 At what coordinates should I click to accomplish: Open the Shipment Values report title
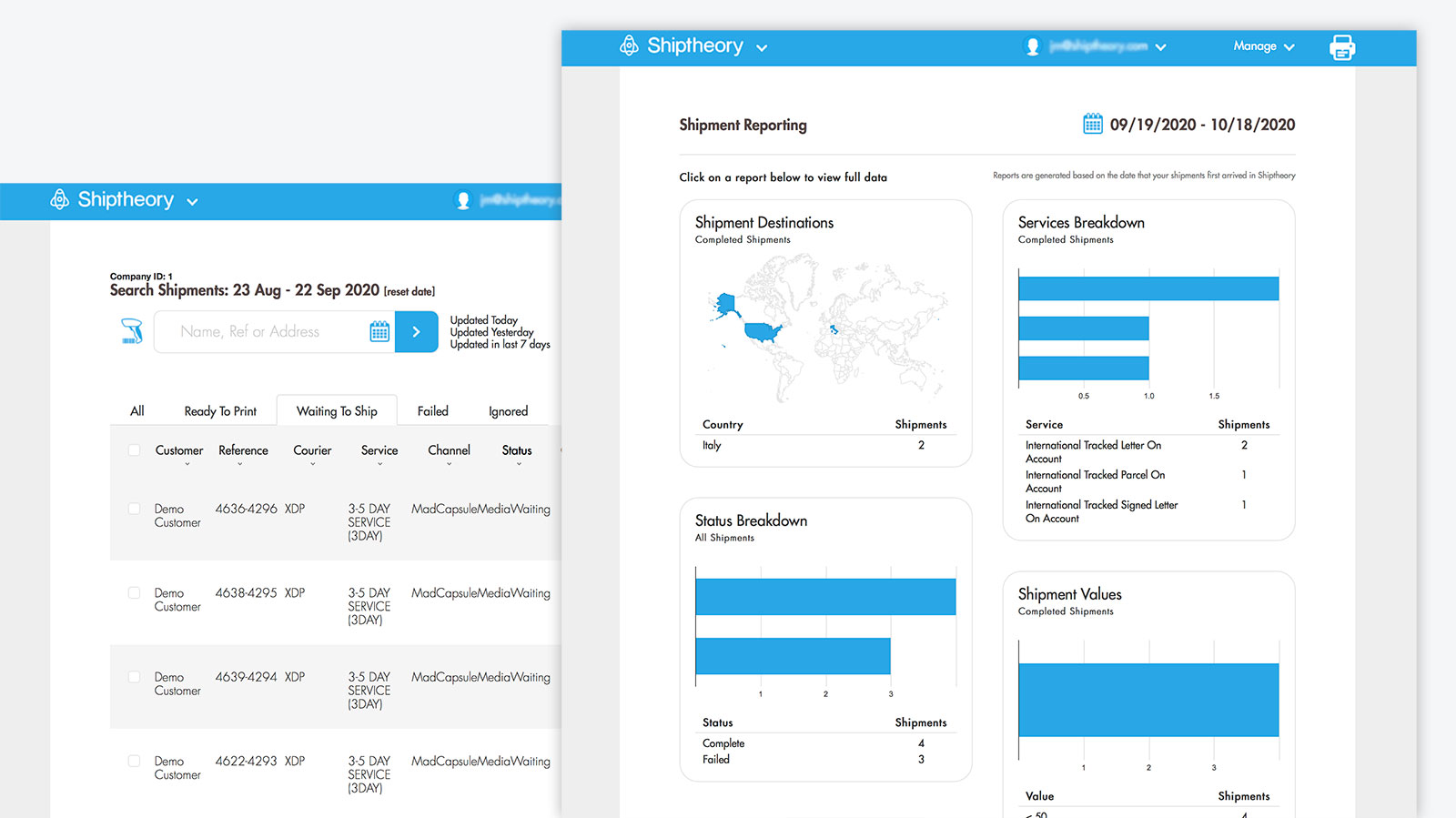coord(1069,594)
